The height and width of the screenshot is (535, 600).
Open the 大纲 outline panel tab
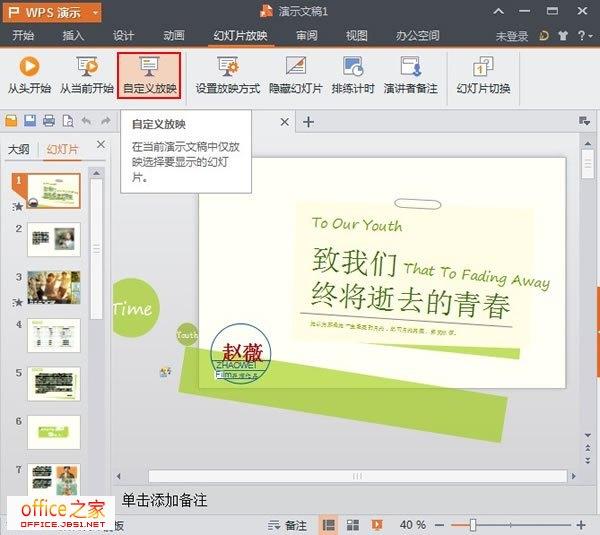(18, 150)
